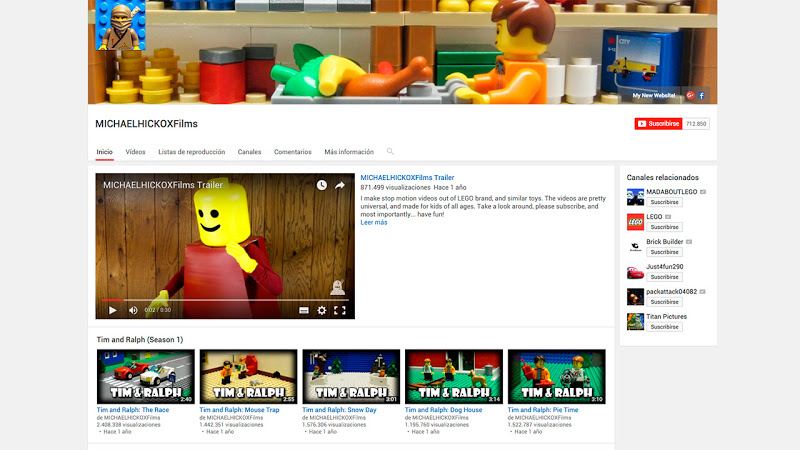Open Titan Pictures channel name link
Screen dimensions: 800x450
click(x=666, y=317)
